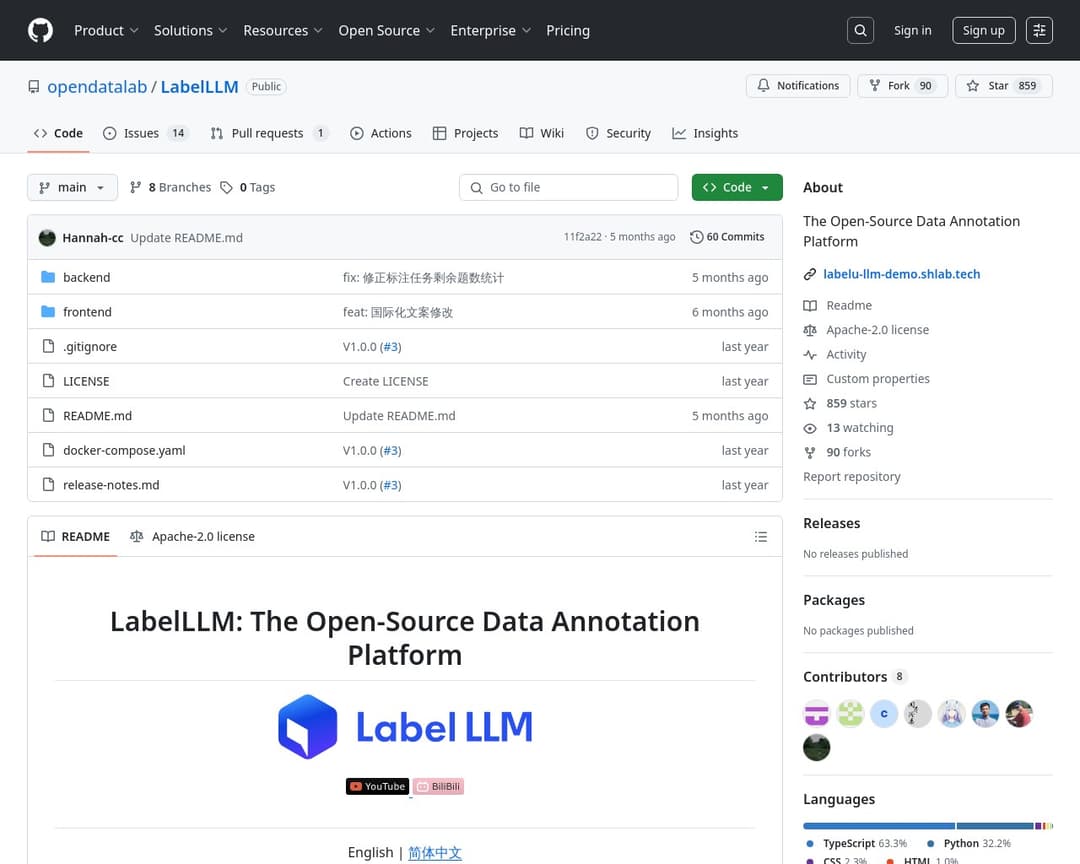Expand the Enterprise menu
Screen dimensions: 1080x864
[x=490, y=30]
